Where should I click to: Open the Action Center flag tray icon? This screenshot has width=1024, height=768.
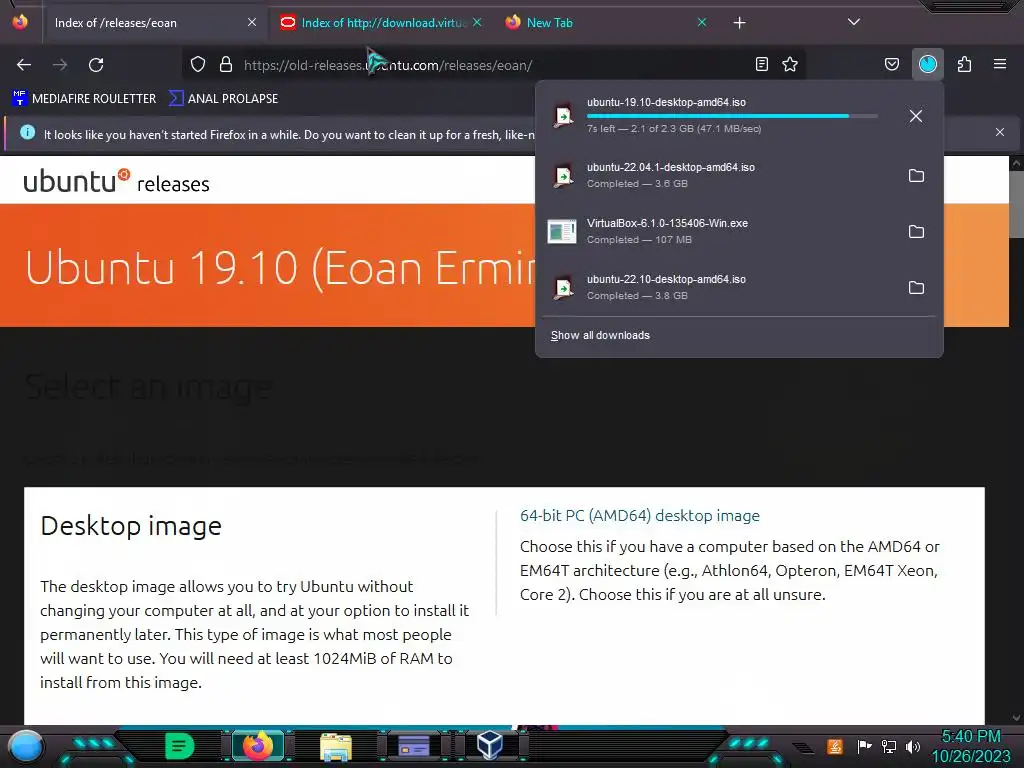(x=864, y=746)
